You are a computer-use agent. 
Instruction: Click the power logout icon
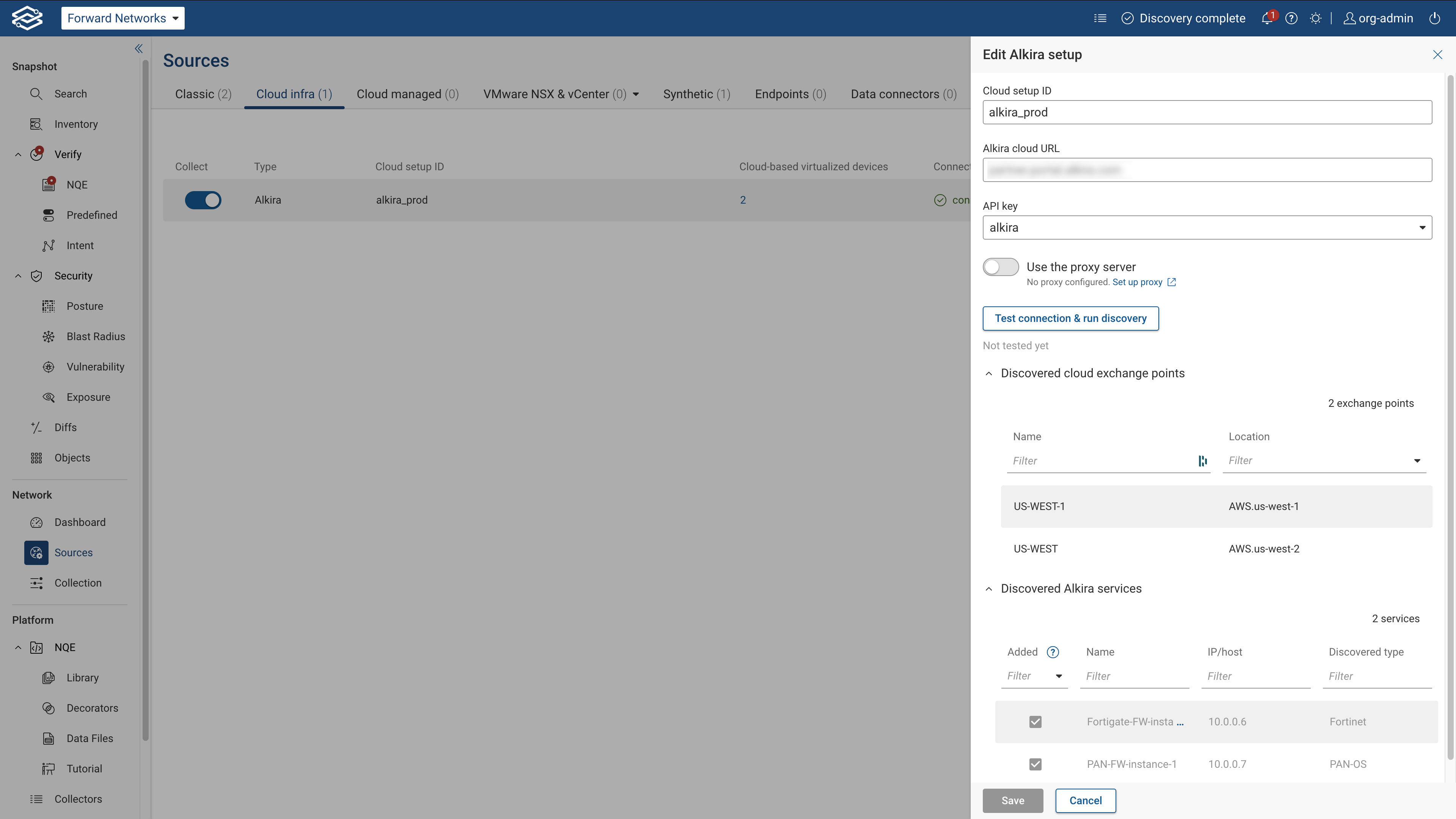(1434, 19)
